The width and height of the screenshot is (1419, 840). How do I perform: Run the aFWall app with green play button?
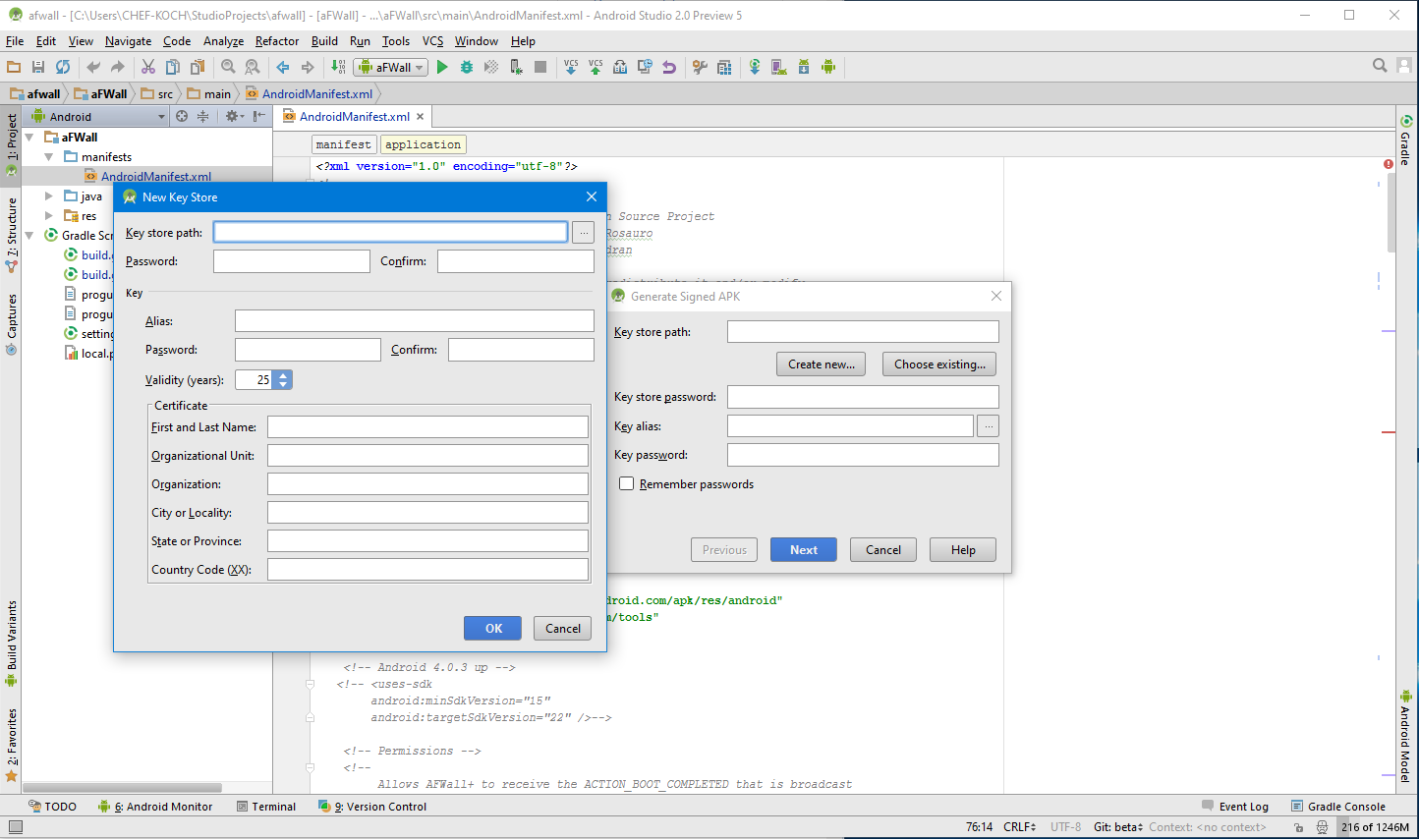tap(442, 67)
